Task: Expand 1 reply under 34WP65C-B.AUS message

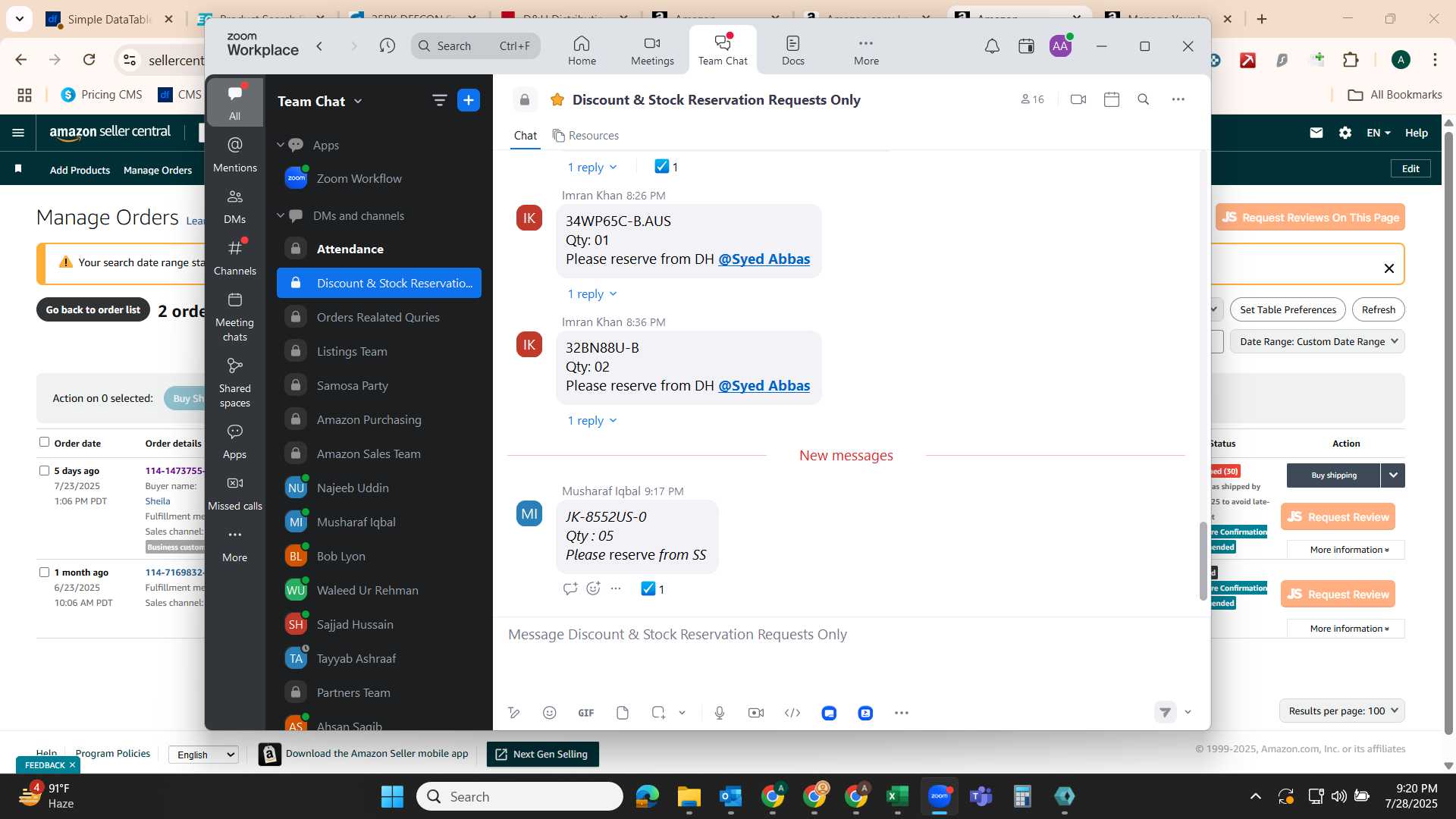Action: [x=592, y=293]
